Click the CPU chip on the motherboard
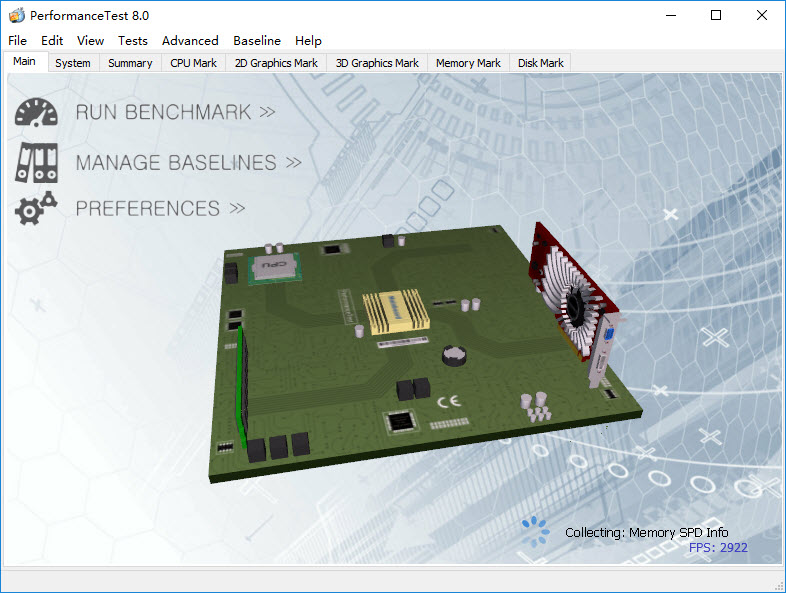Image resolution: width=786 pixels, height=593 pixels. [276, 265]
